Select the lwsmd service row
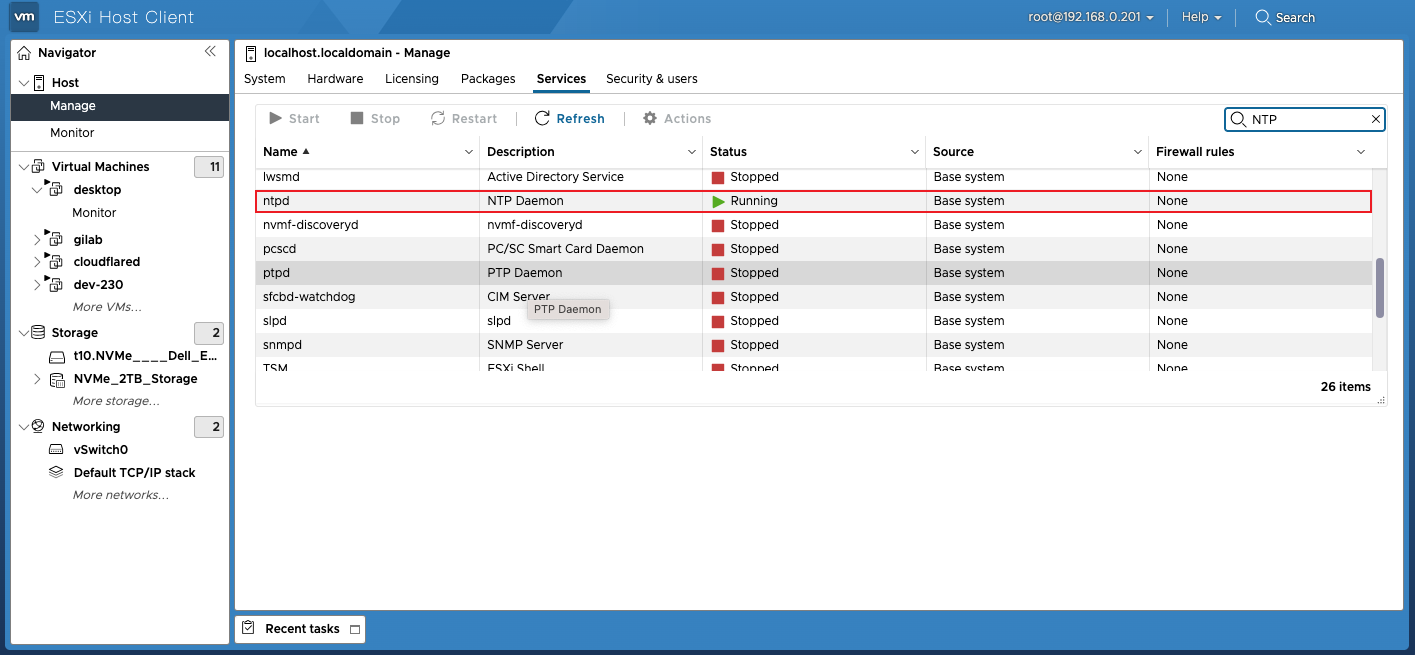 813,177
